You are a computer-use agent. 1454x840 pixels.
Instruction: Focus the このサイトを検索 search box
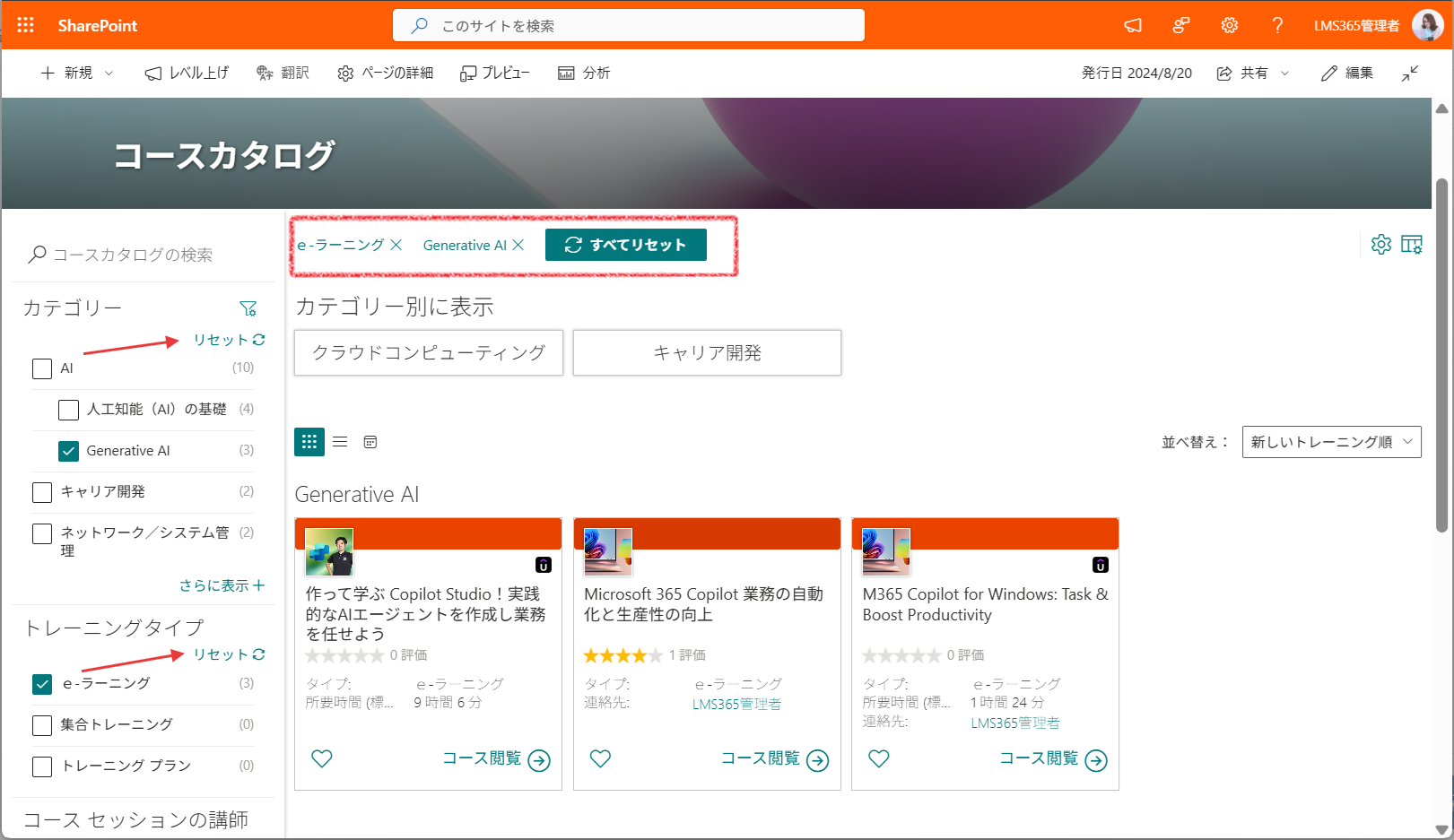click(x=629, y=25)
